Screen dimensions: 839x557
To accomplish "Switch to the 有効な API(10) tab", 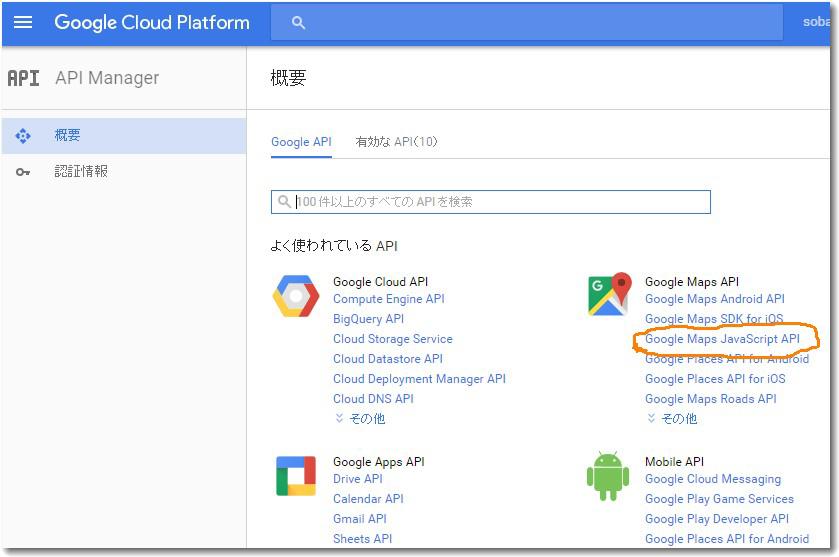I will pos(396,142).
